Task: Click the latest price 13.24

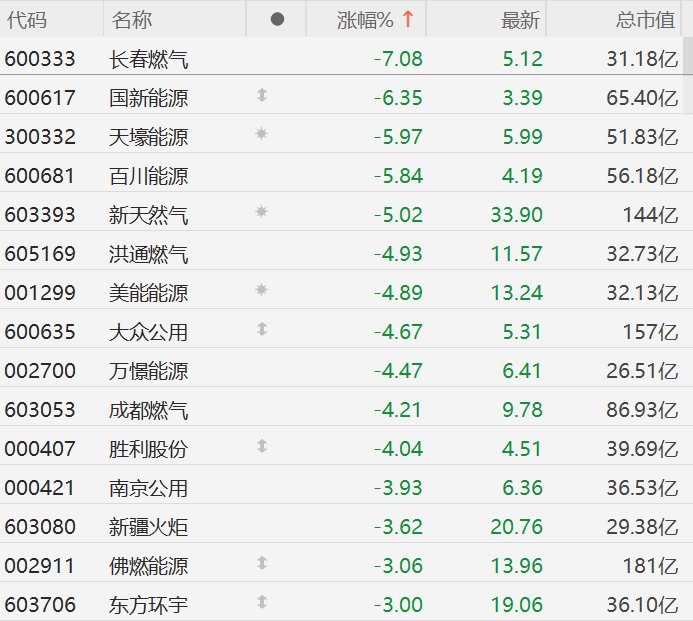Action: [517, 293]
